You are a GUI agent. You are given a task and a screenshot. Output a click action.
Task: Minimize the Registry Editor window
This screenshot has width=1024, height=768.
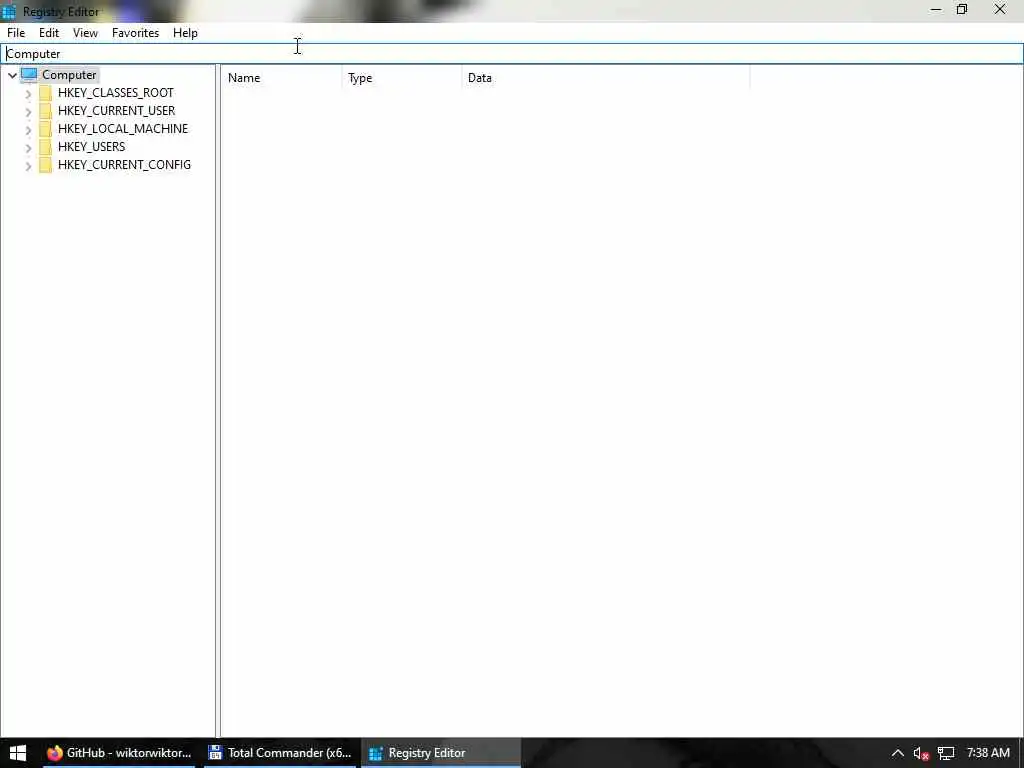(936, 10)
